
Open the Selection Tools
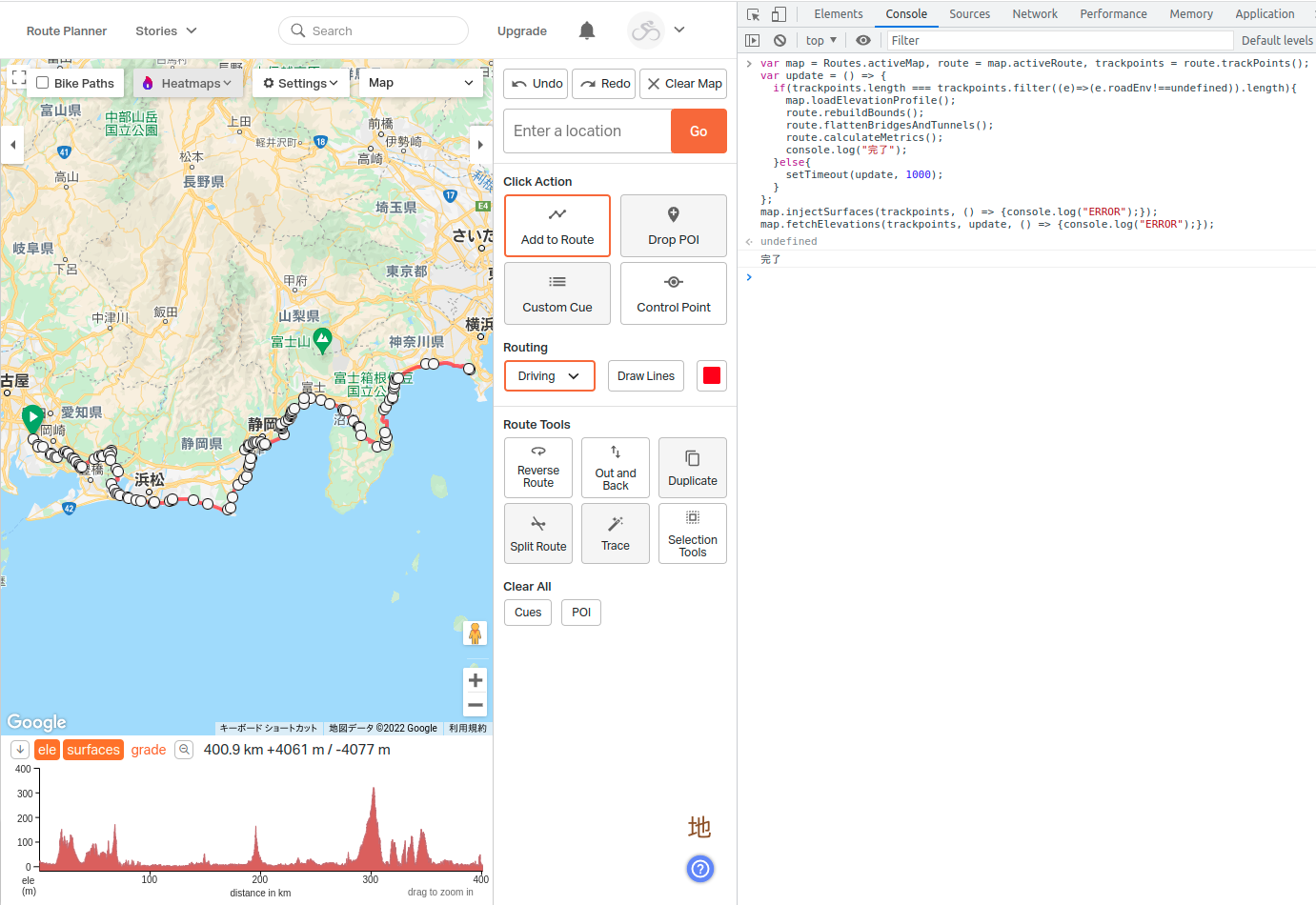click(693, 533)
